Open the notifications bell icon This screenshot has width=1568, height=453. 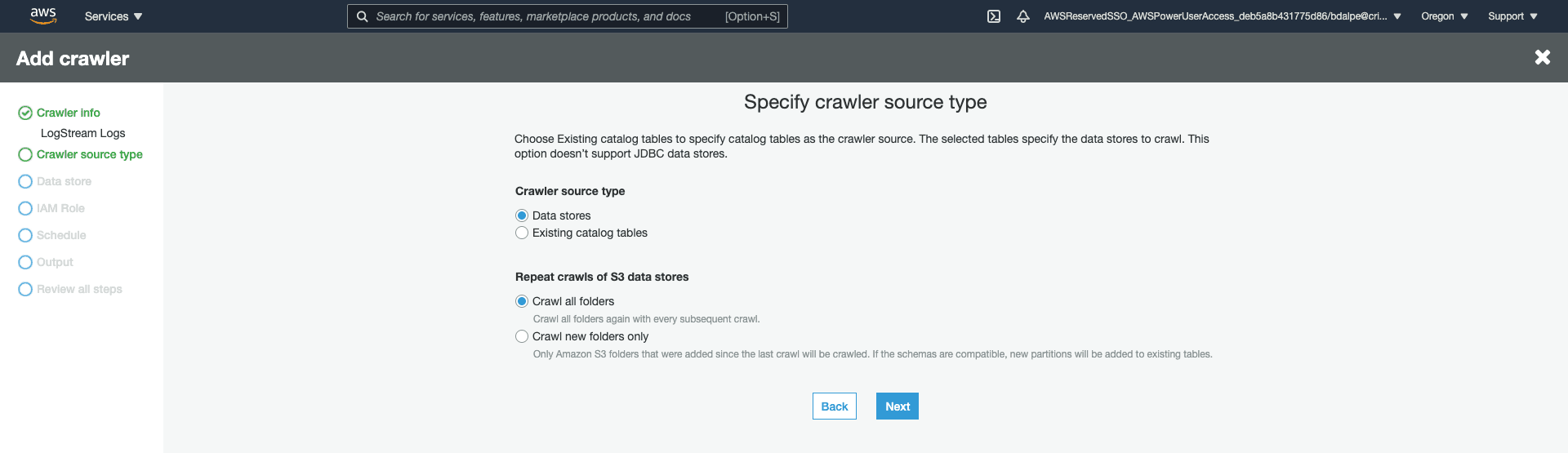click(x=1022, y=16)
